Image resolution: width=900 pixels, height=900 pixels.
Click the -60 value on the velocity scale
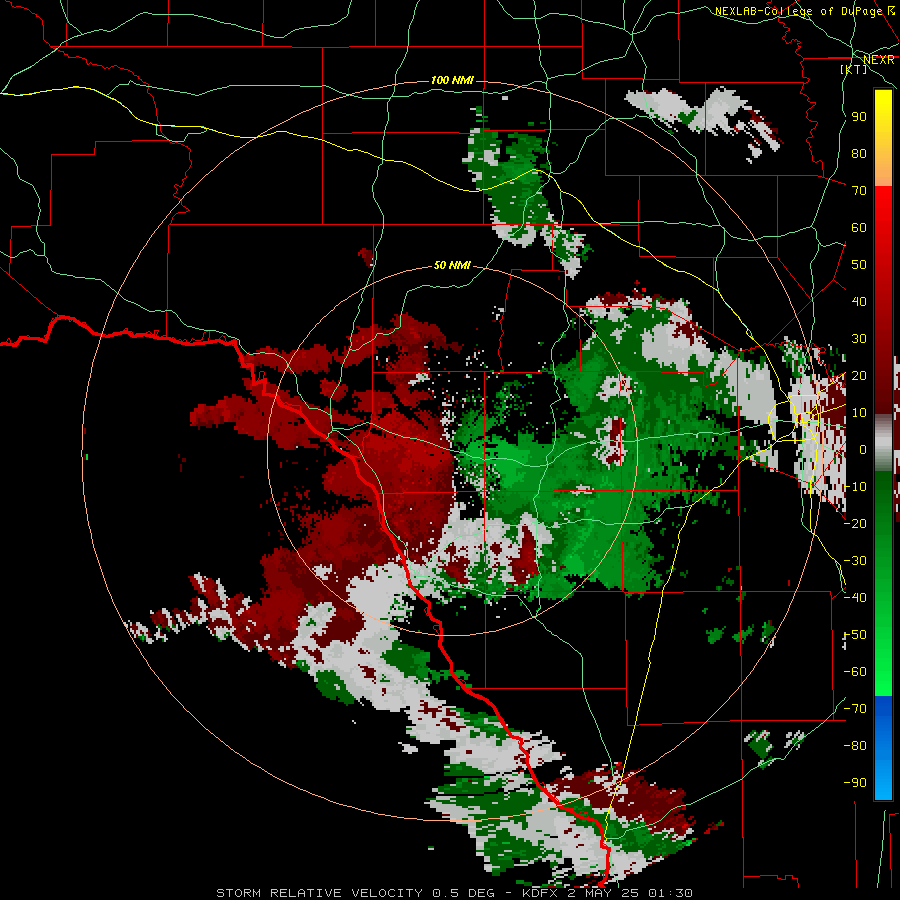point(855,672)
